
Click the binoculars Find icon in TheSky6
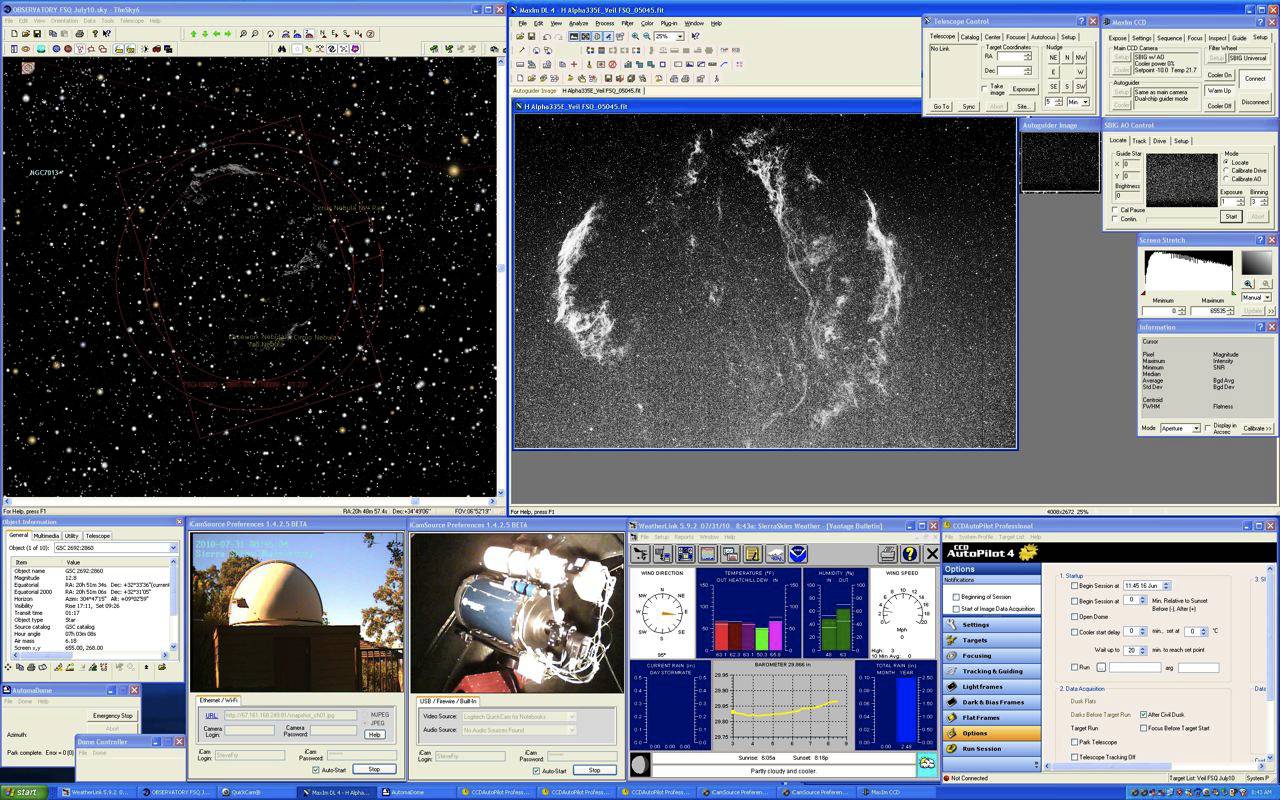(x=282, y=49)
